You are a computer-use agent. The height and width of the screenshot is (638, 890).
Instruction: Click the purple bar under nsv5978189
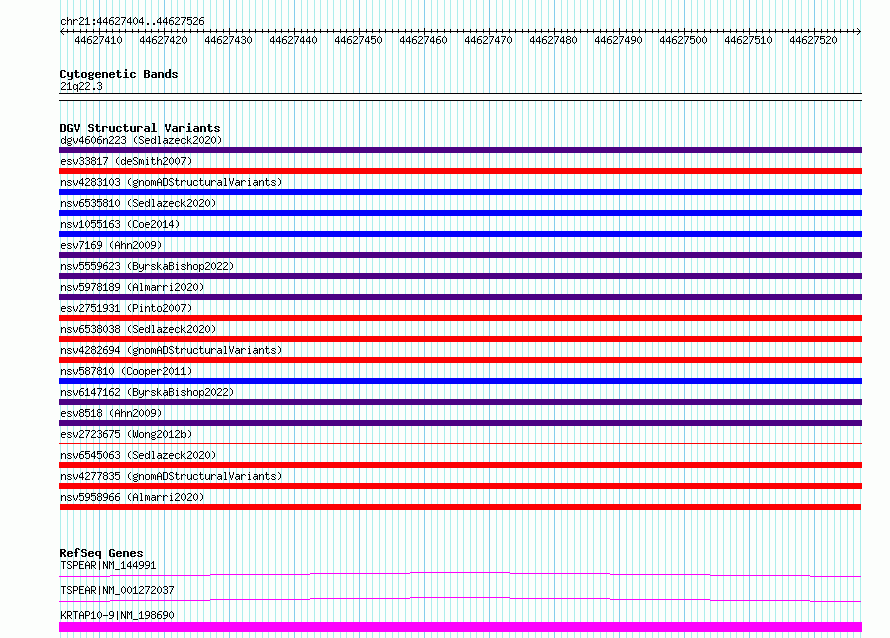tap(460, 297)
